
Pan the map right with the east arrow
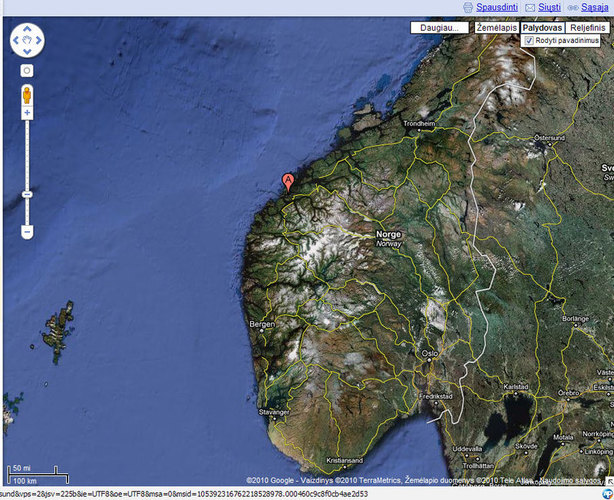39,41
